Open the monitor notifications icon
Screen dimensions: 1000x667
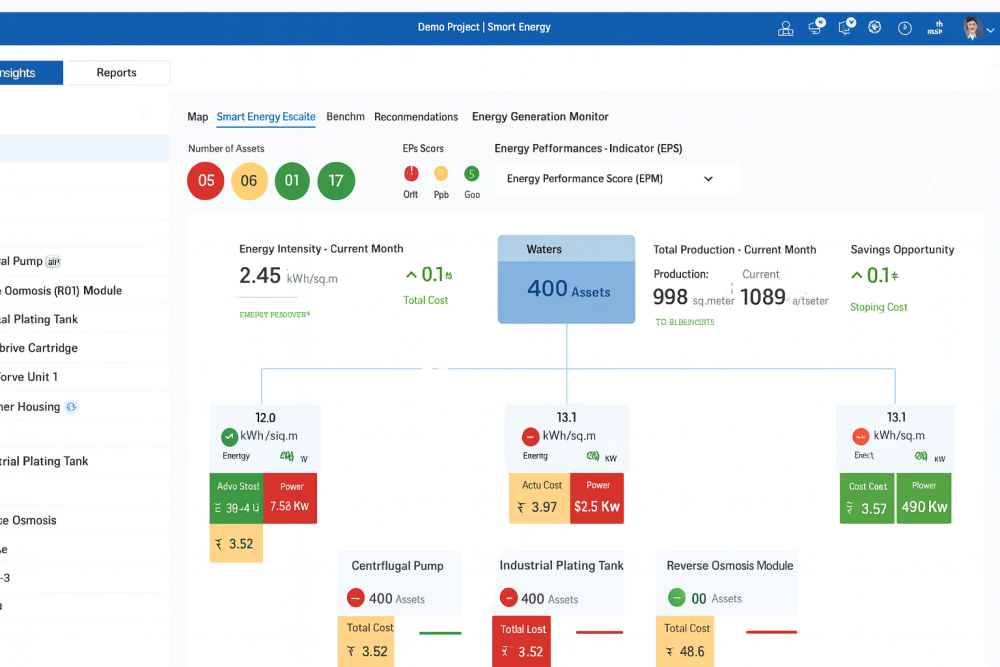816,27
